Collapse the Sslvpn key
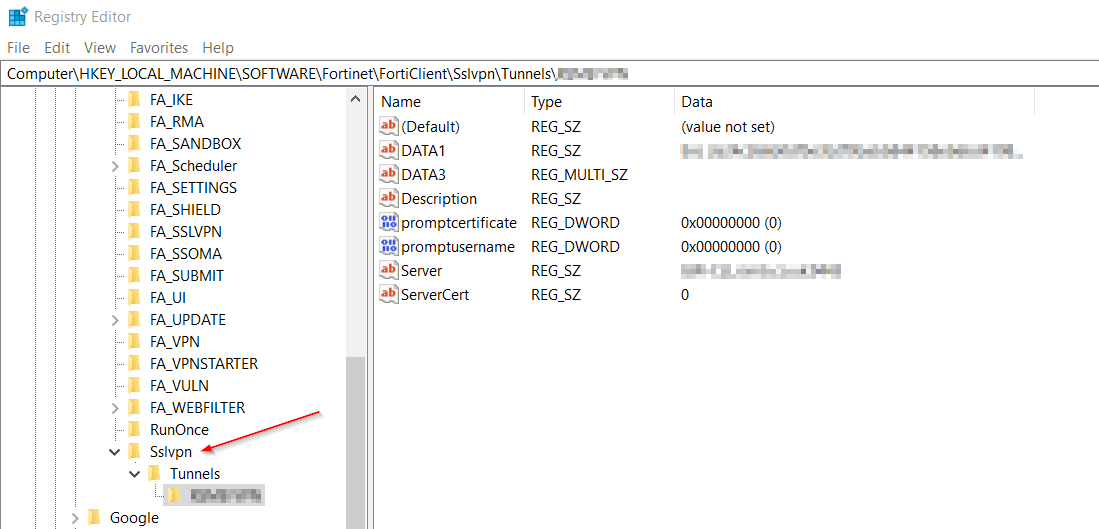Viewport: 1099px width, 529px height. tap(115, 452)
